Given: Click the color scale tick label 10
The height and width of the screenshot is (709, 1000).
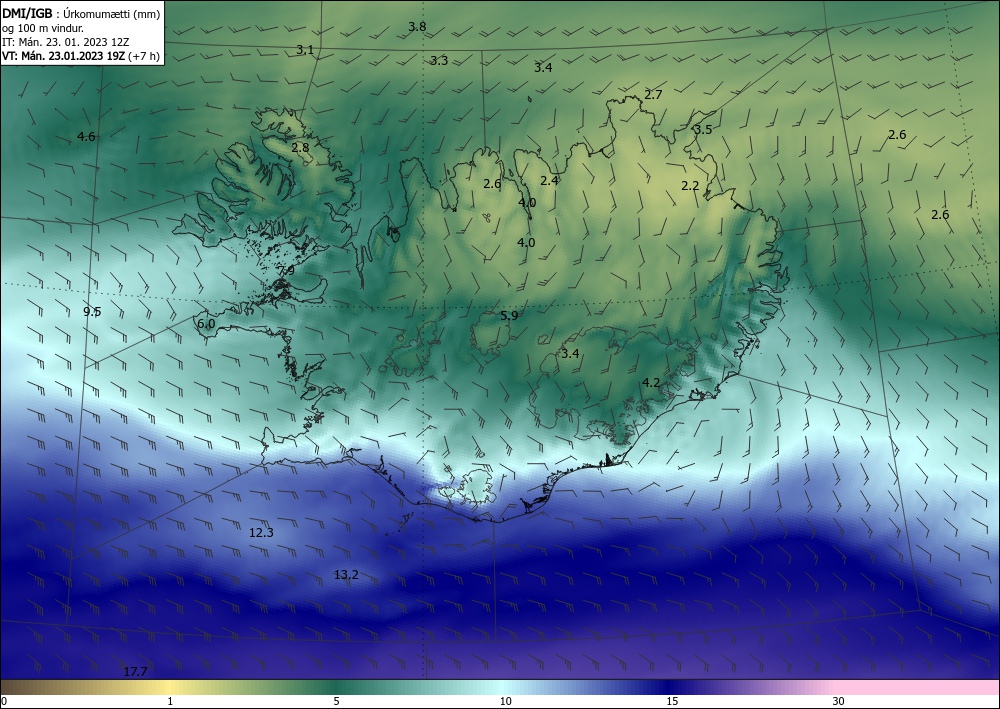Looking at the screenshot, I should (505, 701).
